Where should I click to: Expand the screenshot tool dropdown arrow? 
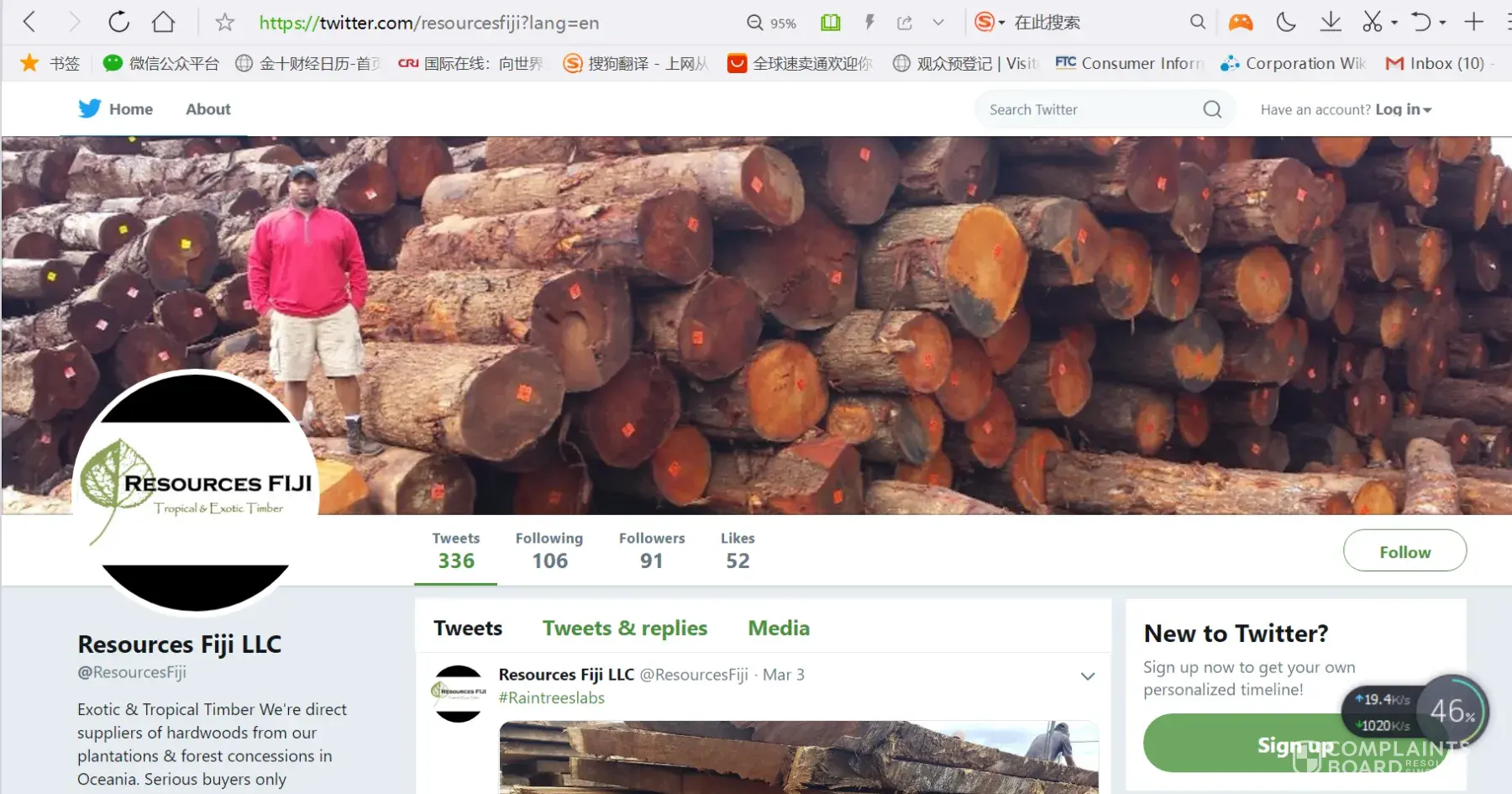pyautogui.click(x=1394, y=23)
